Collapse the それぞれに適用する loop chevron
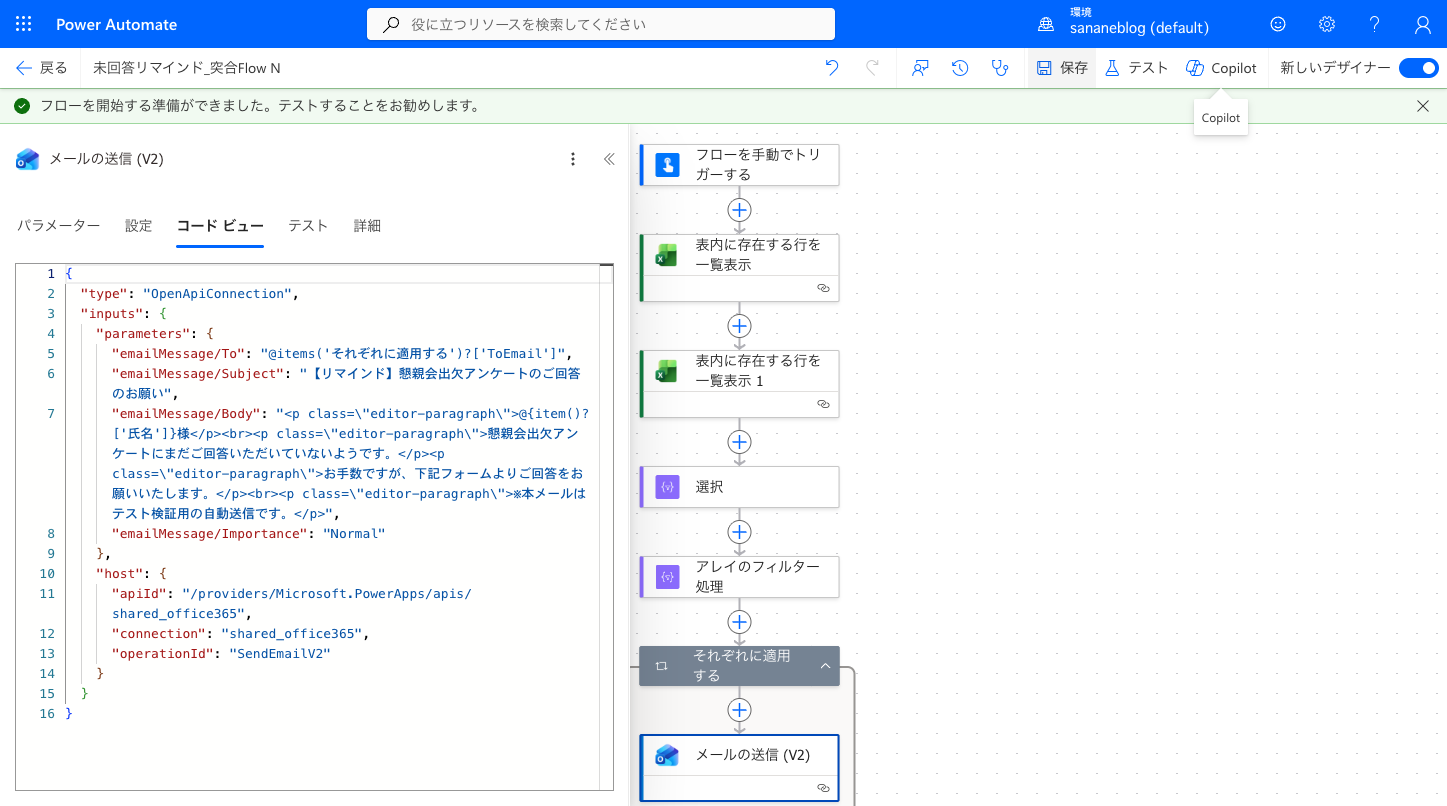Screen dimensions: 1447x806 pyautogui.click(x=825, y=666)
